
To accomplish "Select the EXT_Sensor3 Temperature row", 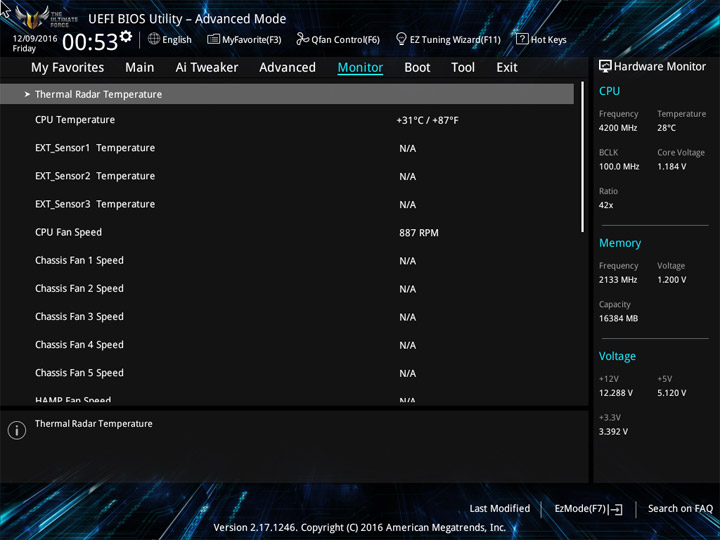I will coord(287,204).
